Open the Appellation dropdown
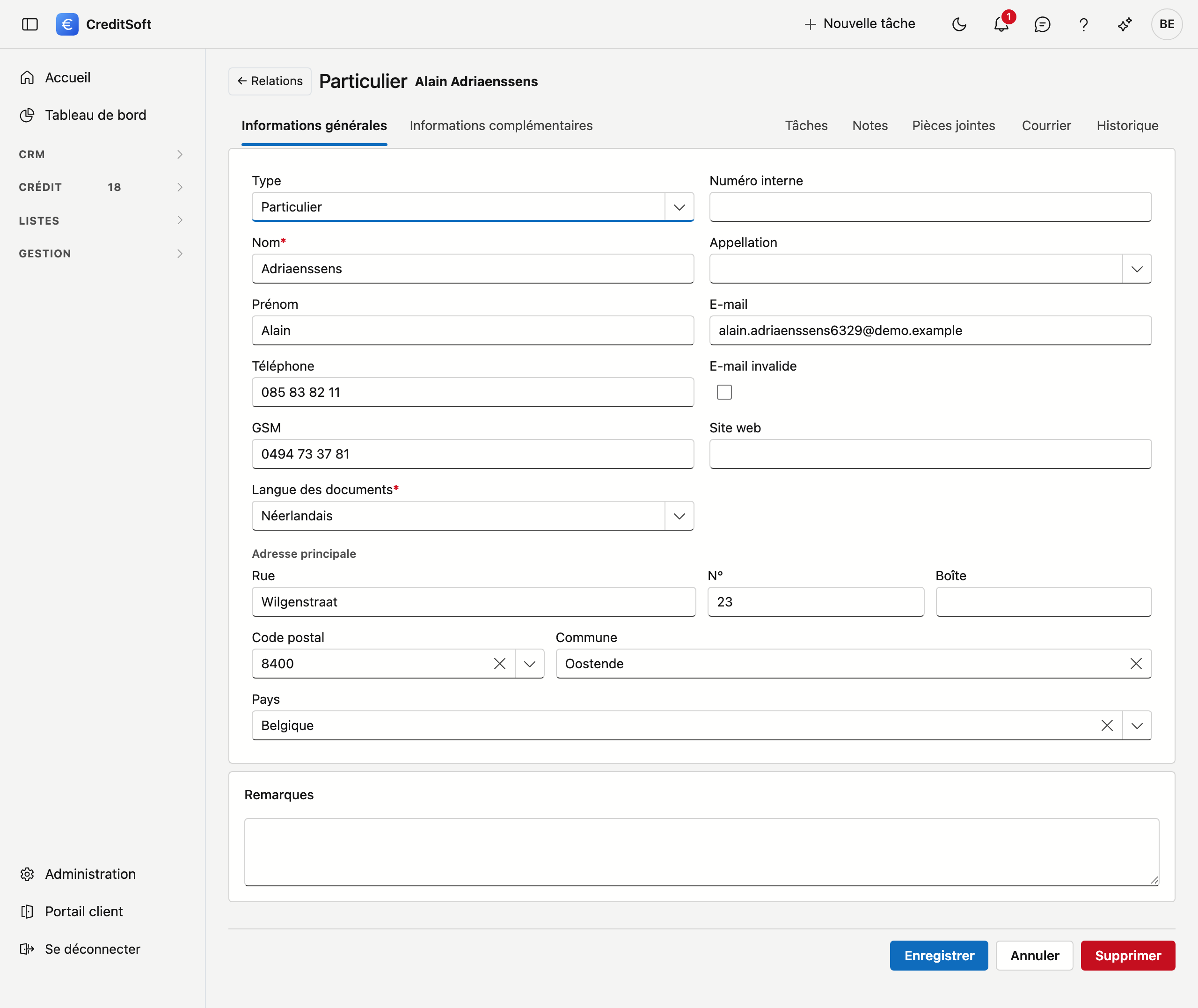Viewport: 1198px width, 1008px height. pyautogui.click(x=1136, y=269)
